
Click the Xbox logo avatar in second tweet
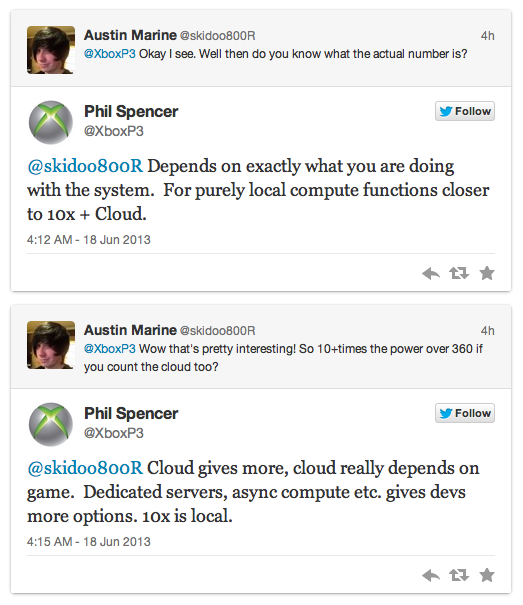coord(51,424)
